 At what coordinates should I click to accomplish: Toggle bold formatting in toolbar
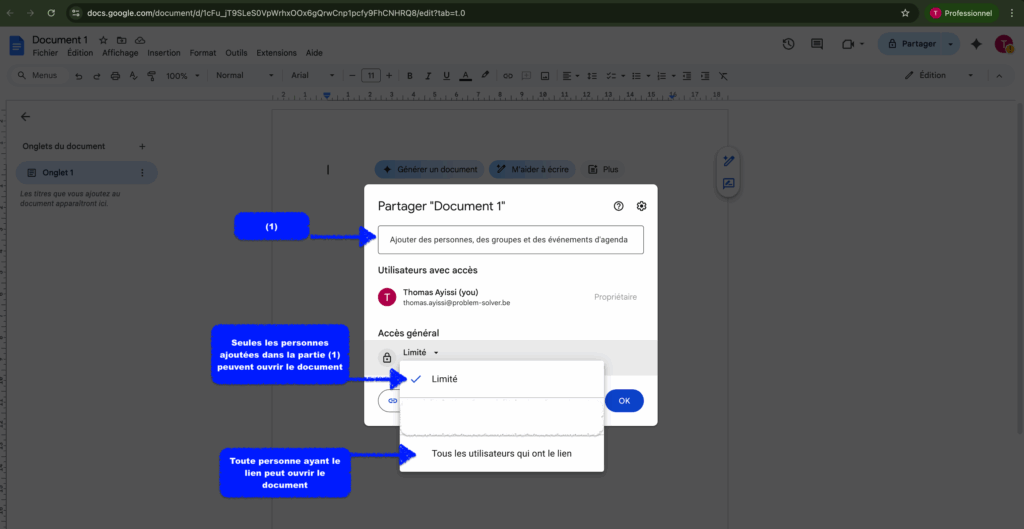(x=408, y=75)
